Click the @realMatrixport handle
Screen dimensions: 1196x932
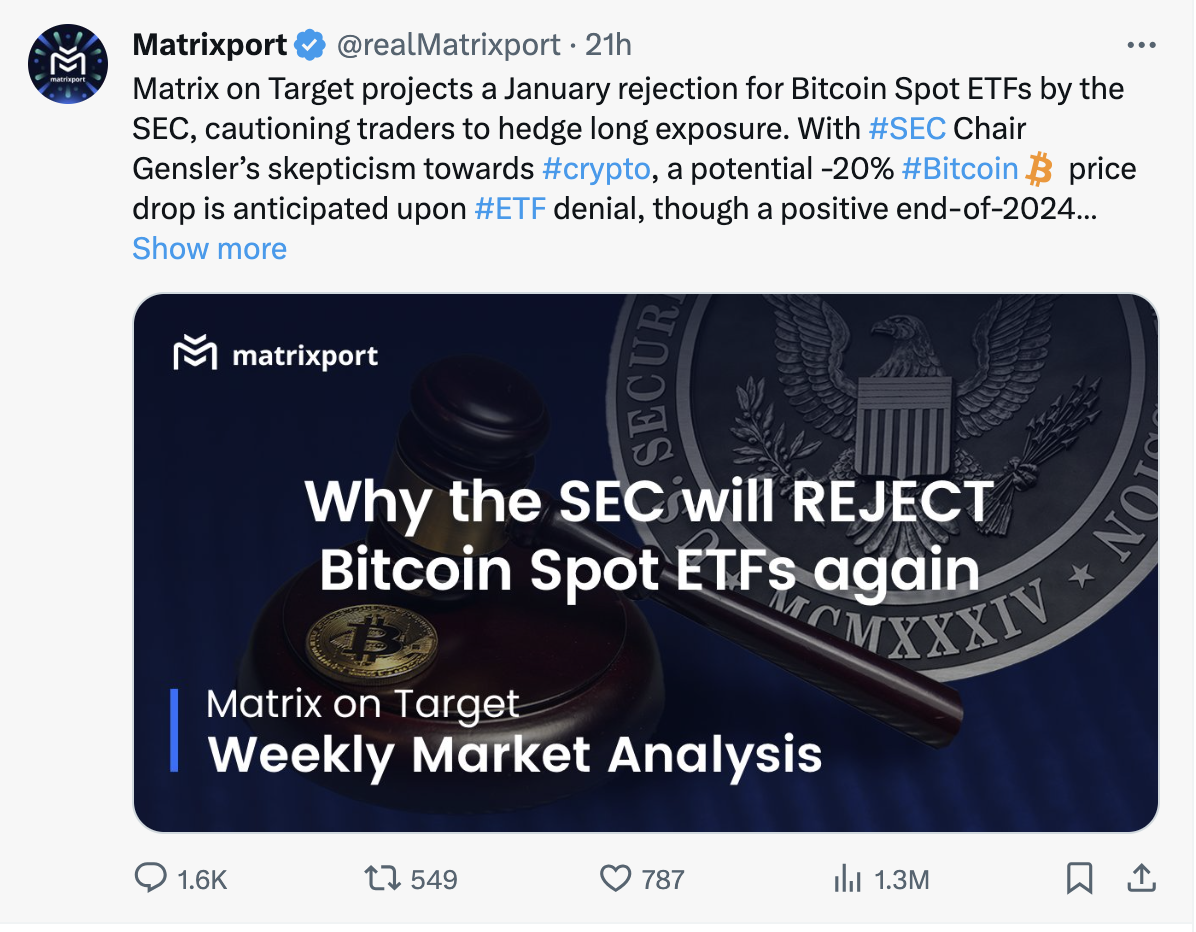click(x=446, y=44)
